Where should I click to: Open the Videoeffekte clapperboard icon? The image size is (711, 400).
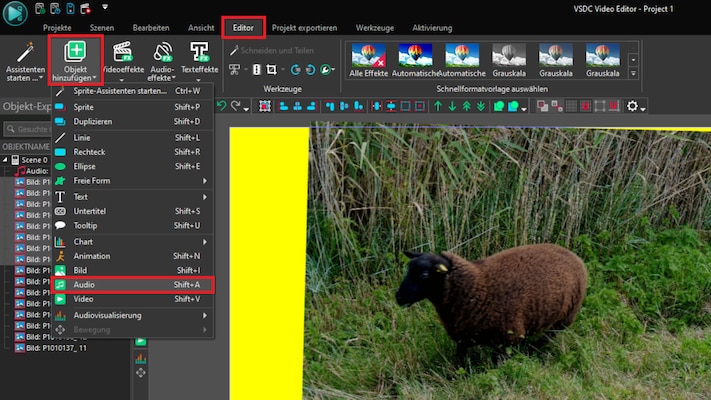click(123, 53)
